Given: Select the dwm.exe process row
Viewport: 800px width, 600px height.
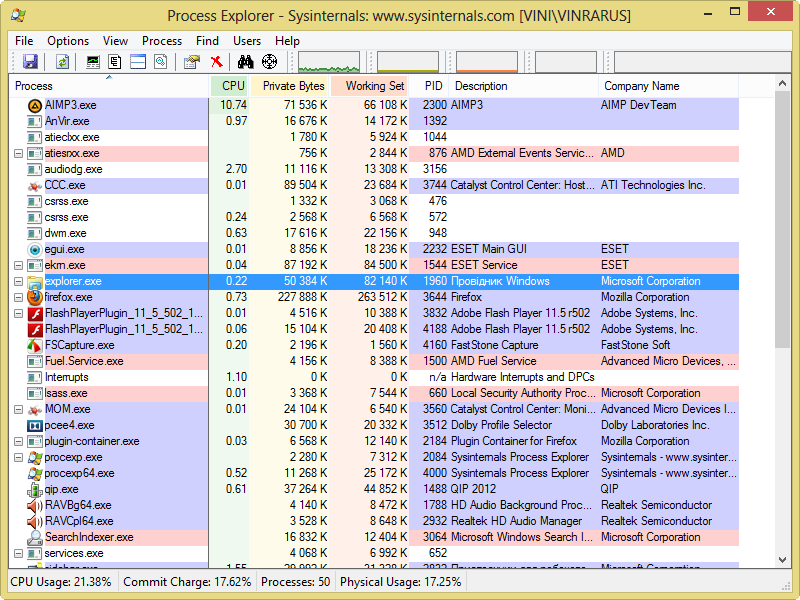Looking at the screenshot, I should [374, 234].
